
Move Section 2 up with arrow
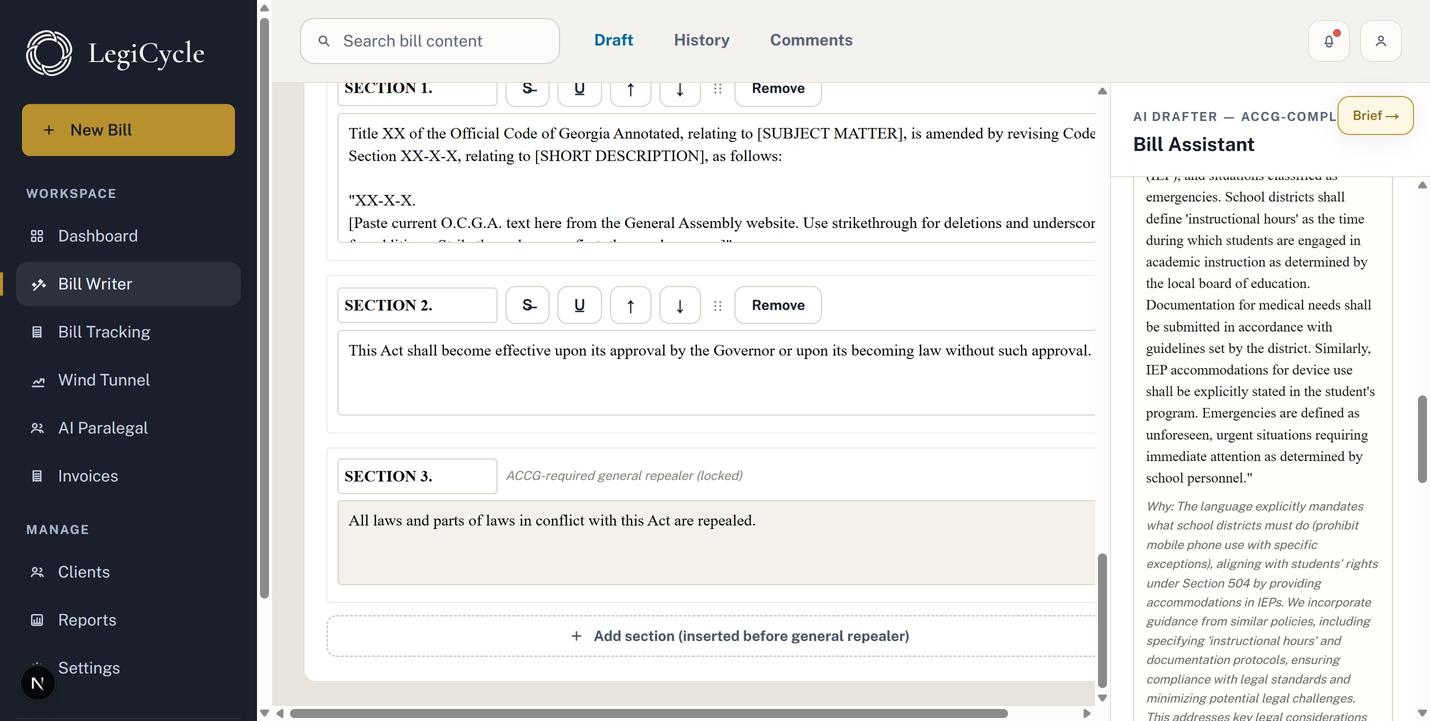(x=630, y=305)
